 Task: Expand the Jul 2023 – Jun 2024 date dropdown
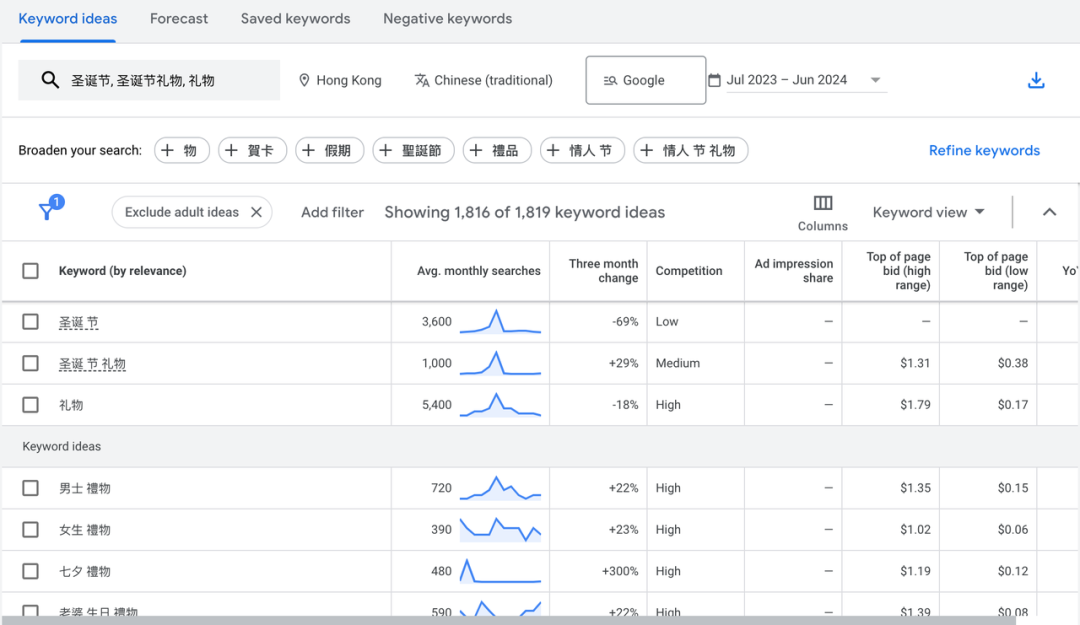tap(875, 80)
